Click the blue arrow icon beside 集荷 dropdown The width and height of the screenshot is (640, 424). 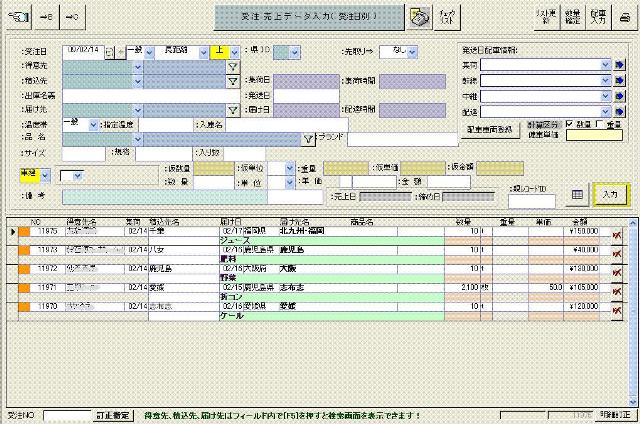point(619,64)
